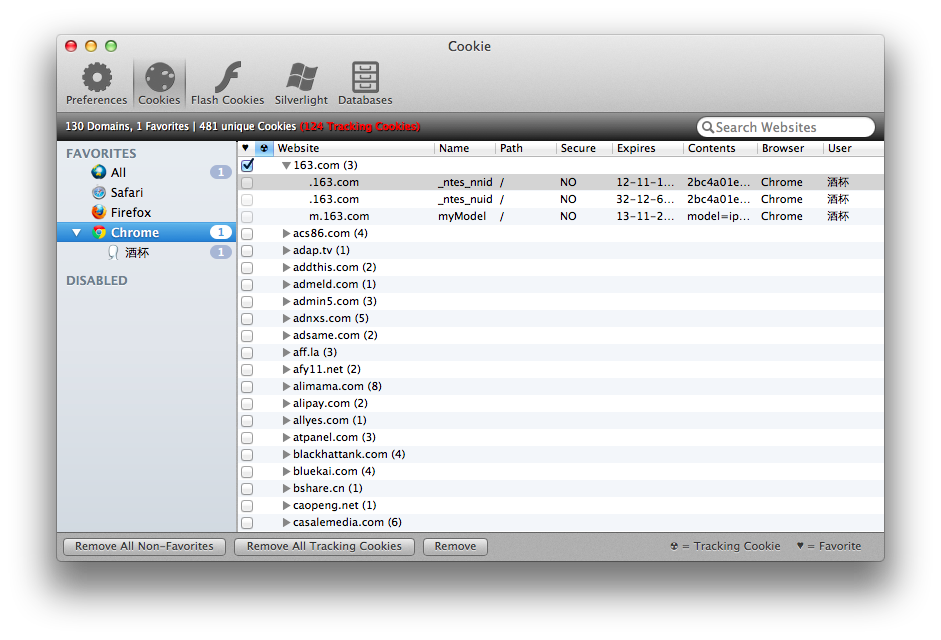This screenshot has width=941, height=640.
Task: Select the bshare.cn row
Action: pyautogui.click(x=561, y=488)
